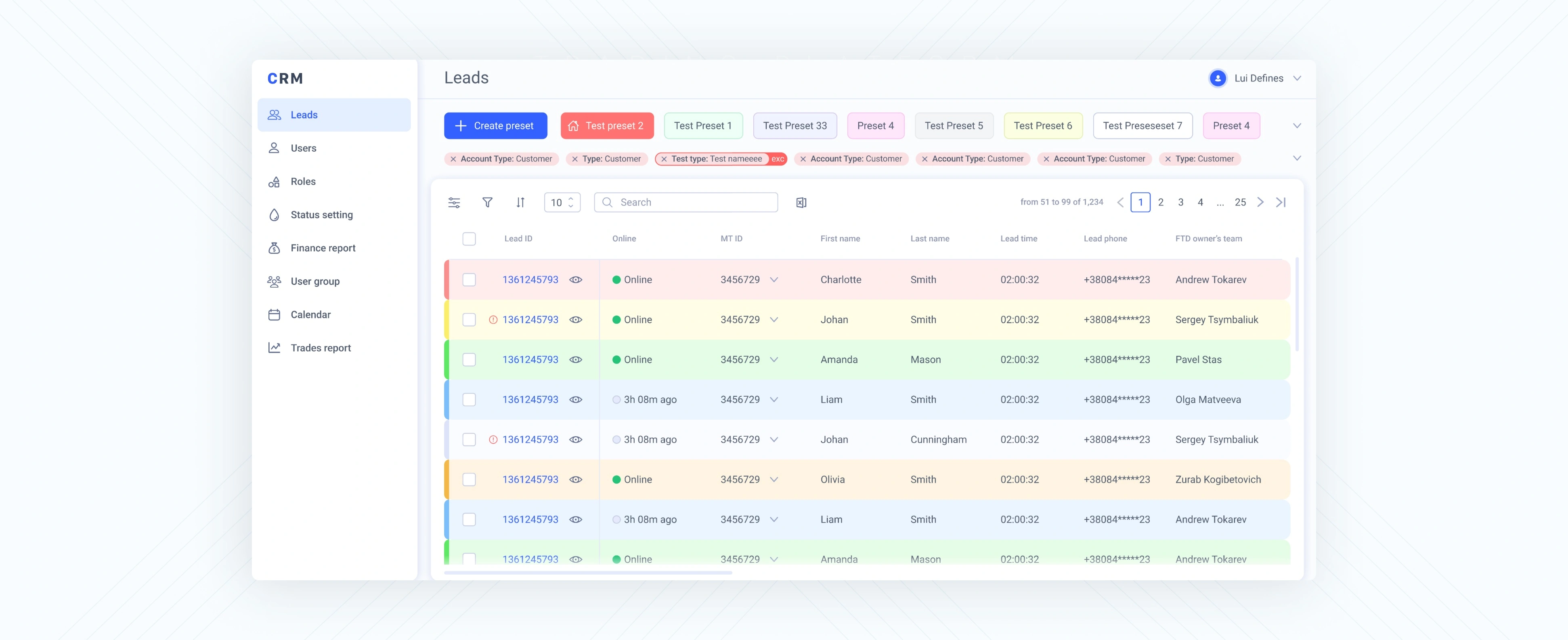This screenshot has width=1568, height=640.
Task: Tick the select-all checkbox in header
Action: click(x=469, y=239)
